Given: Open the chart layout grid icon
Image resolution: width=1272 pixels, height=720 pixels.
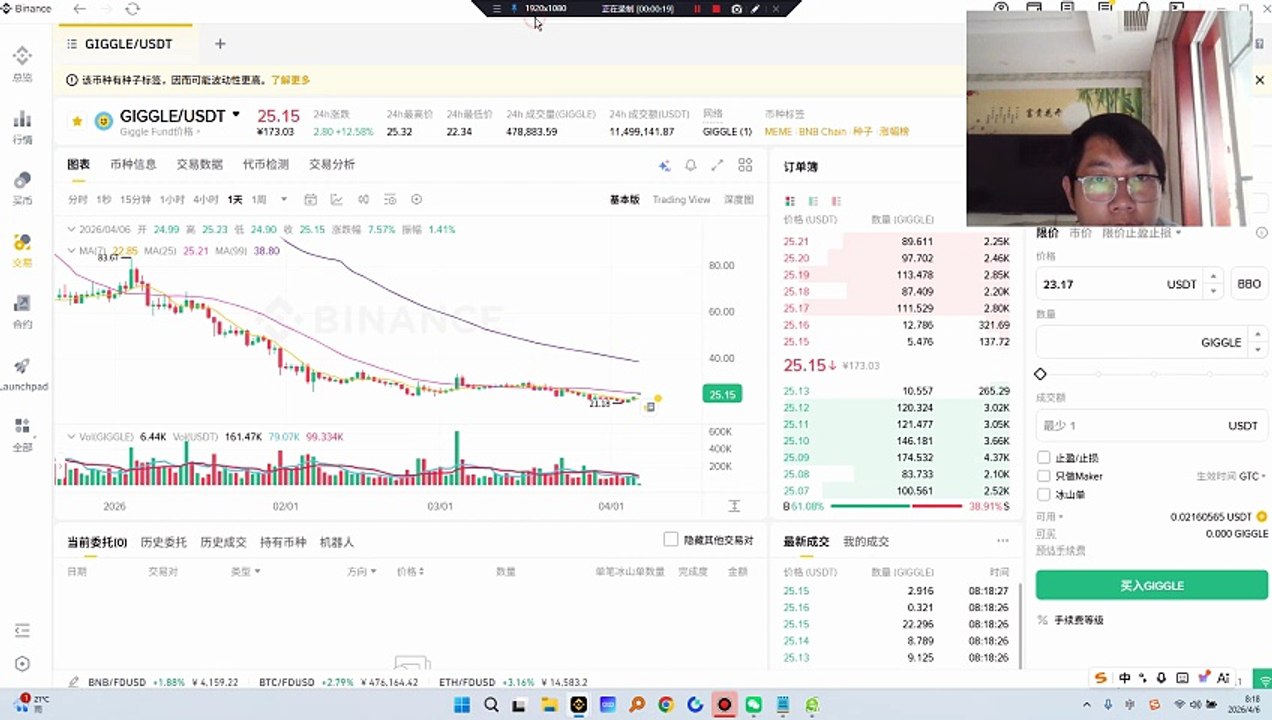Looking at the screenshot, I should pos(745,166).
